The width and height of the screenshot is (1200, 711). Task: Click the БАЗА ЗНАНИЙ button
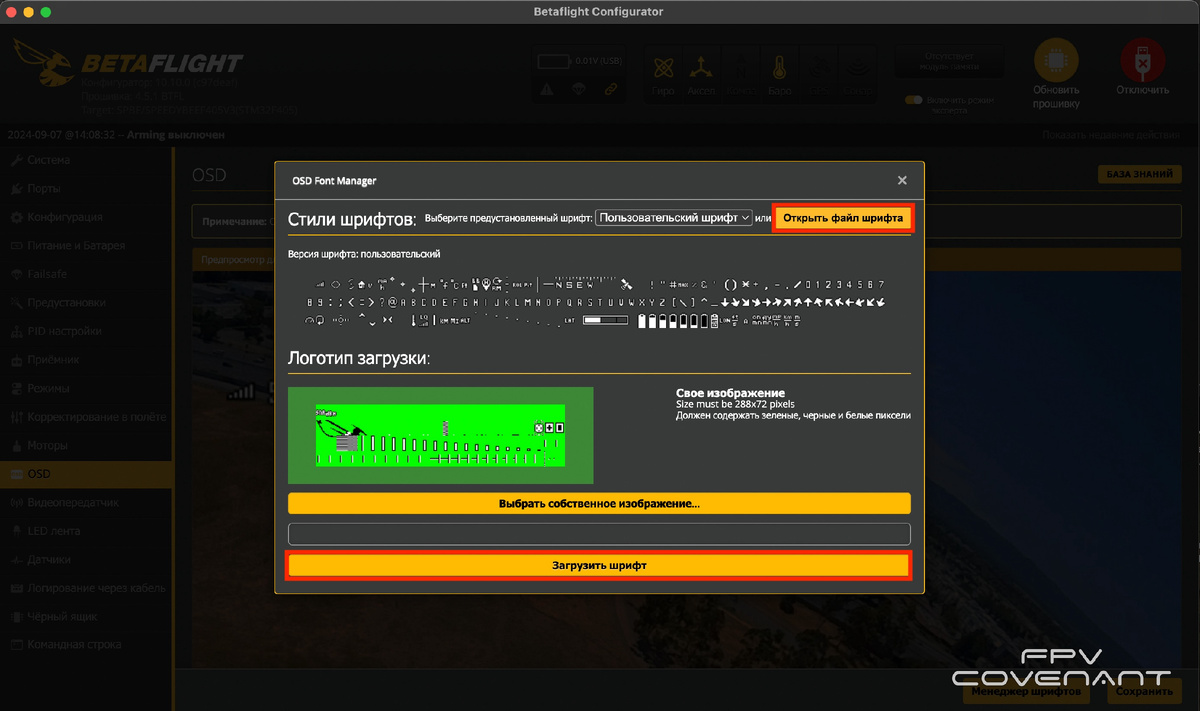[x=1139, y=174]
